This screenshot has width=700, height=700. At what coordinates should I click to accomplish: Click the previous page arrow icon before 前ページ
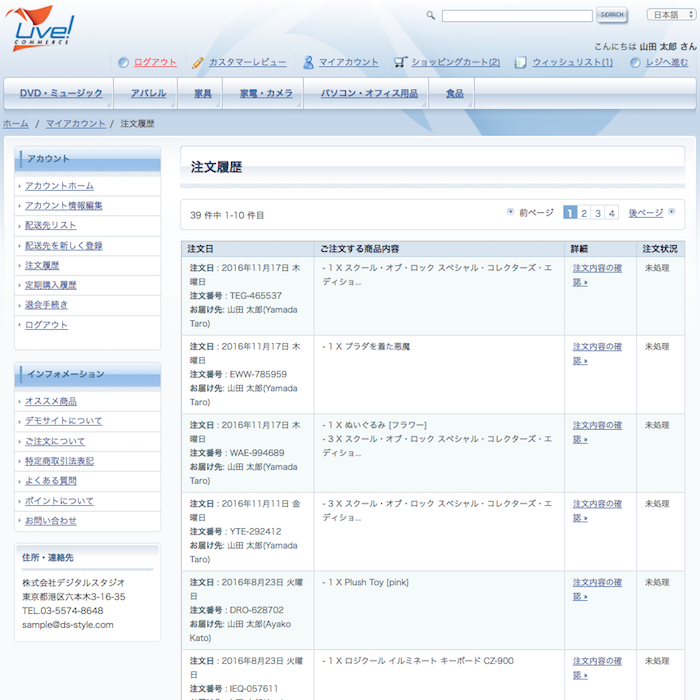click(511, 212)
